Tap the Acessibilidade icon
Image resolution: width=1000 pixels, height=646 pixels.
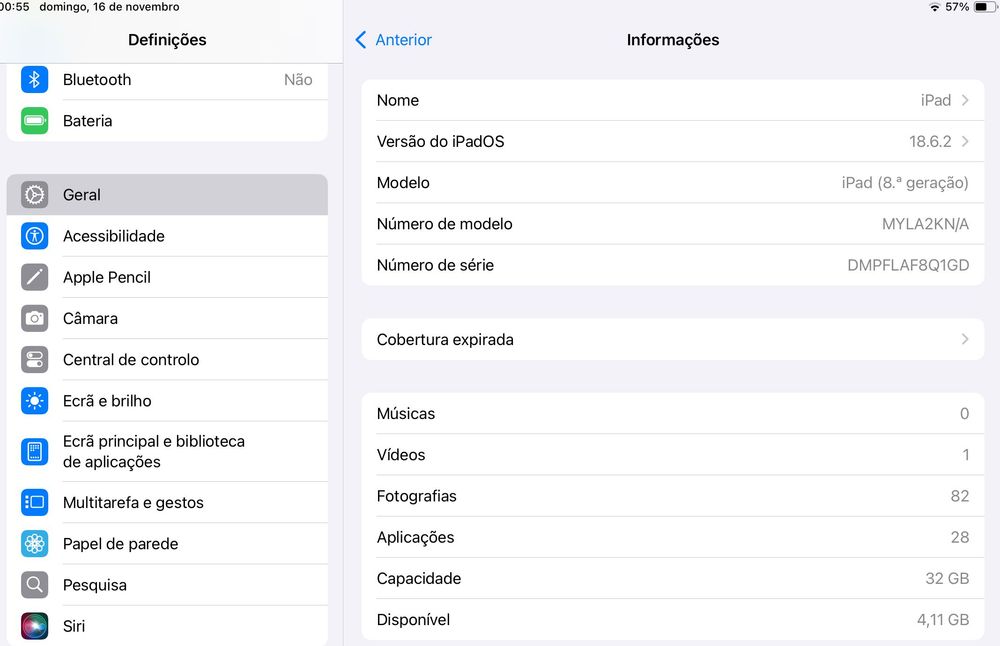tap(34, 236)
